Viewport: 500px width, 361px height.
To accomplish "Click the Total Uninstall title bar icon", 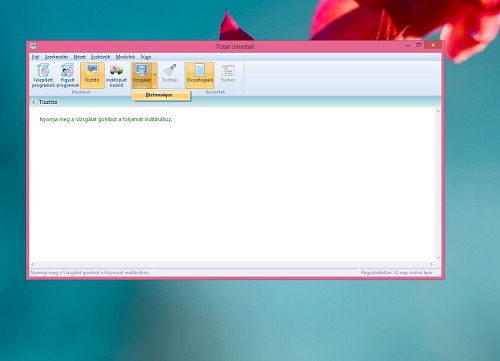I will tap(33, 46).
